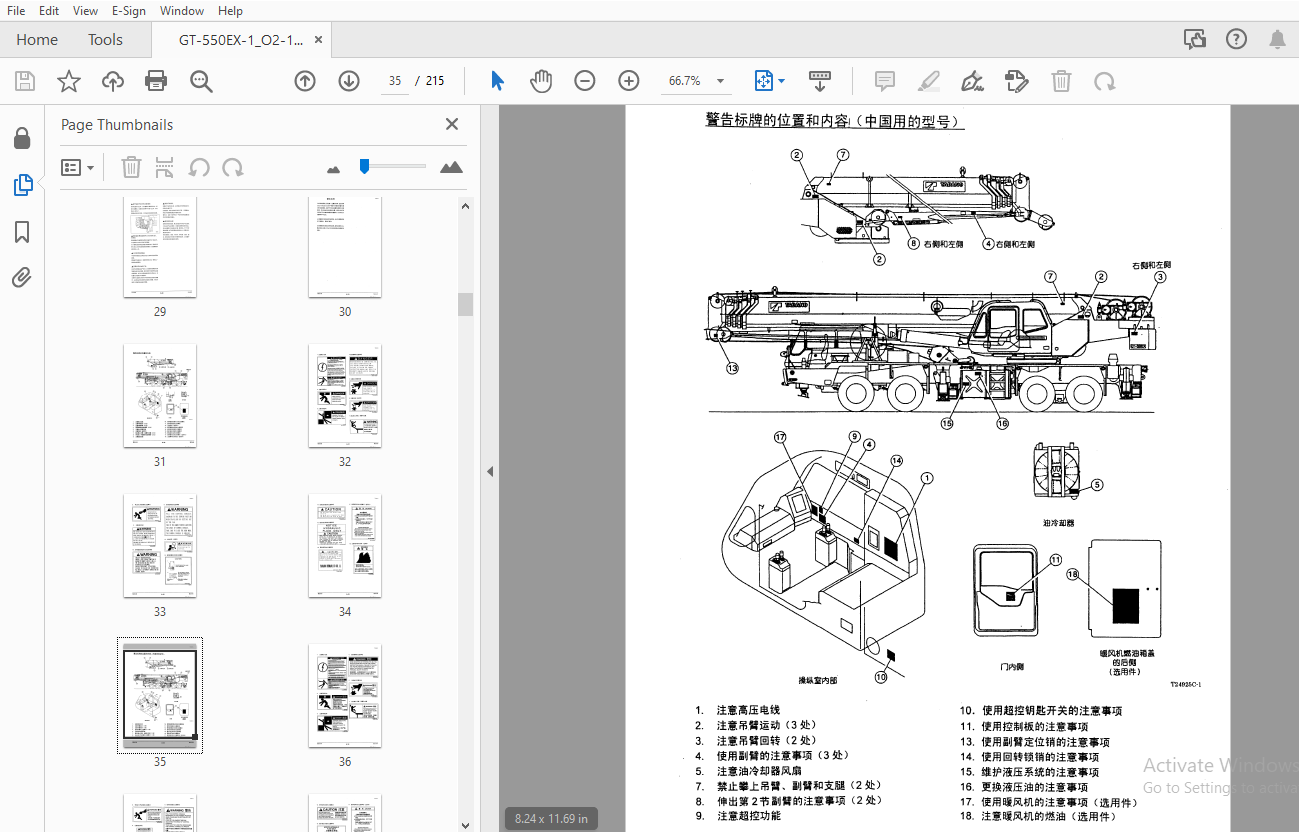1299x832 pixels.
Task: Select the highlight text pen tool
Action: pos(929,81)
